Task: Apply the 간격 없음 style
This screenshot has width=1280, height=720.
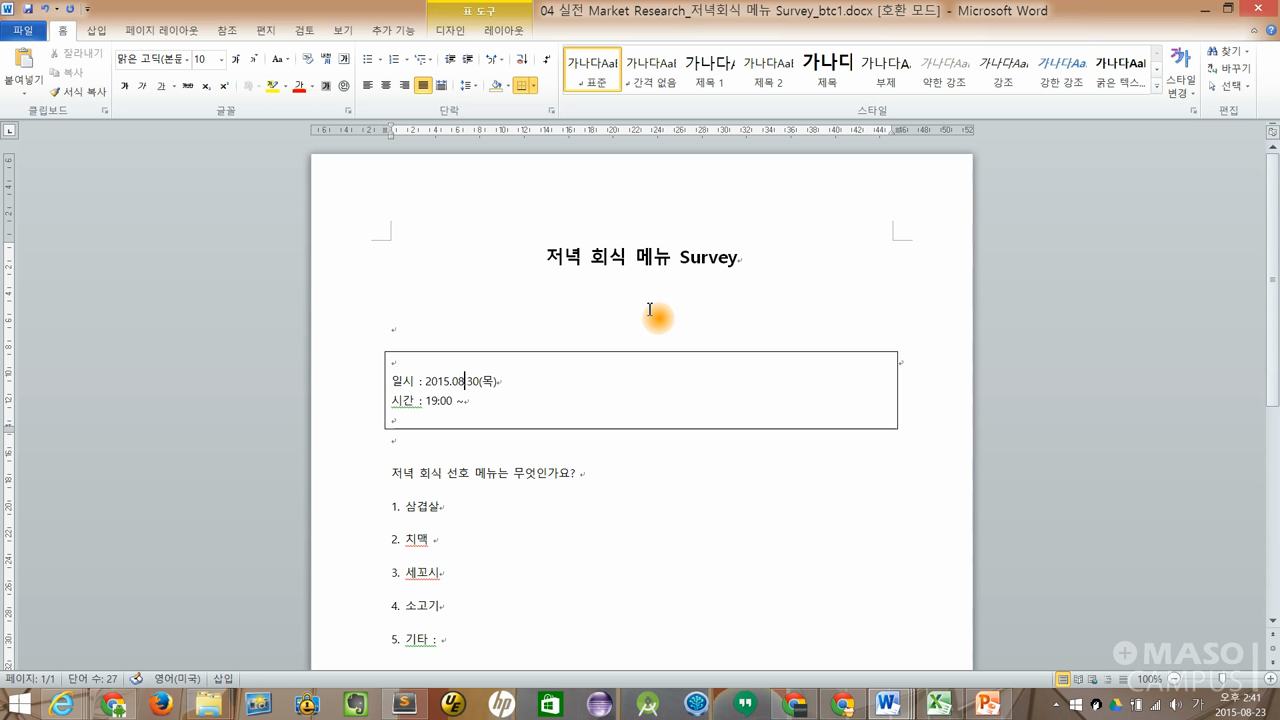Action: click(x=651, y=70)
